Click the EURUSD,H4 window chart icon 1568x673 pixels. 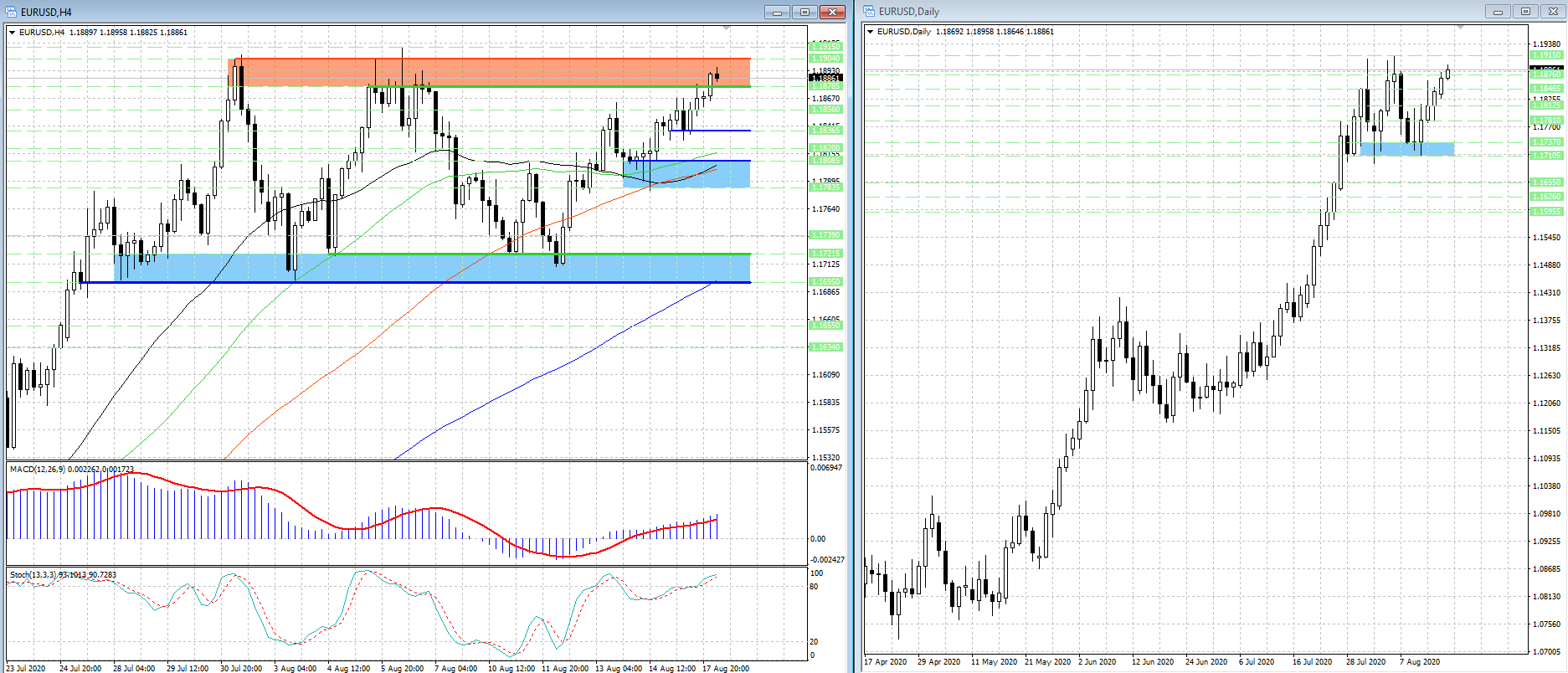coord(11,12)
